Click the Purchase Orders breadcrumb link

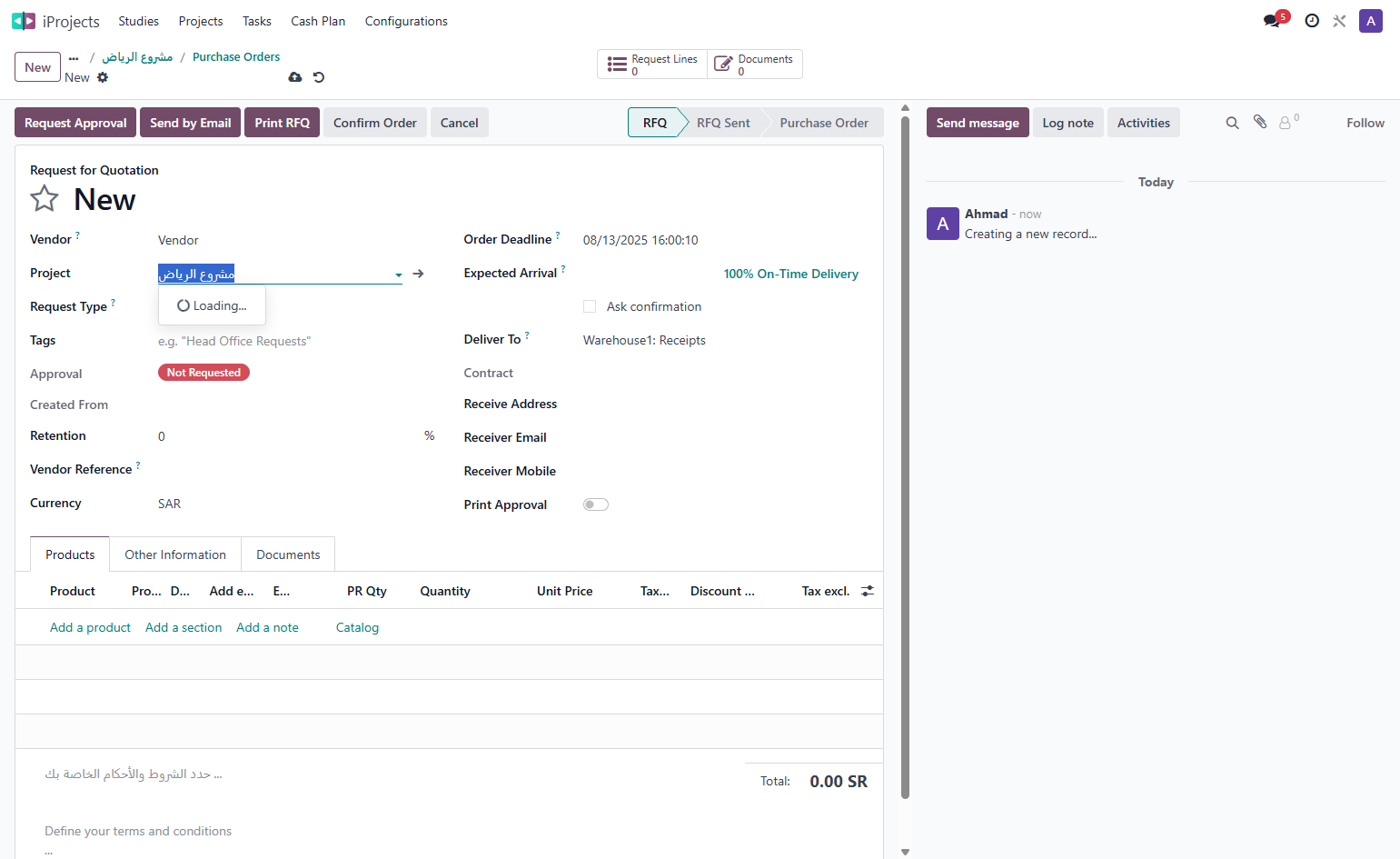point(236,56)
